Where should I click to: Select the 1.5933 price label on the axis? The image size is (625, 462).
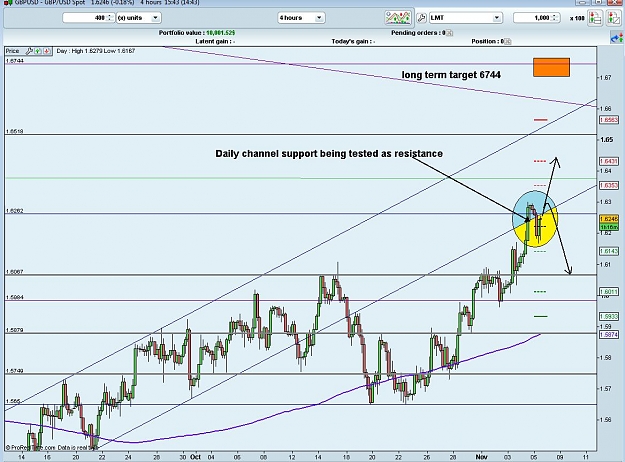[x=609, y=317]
